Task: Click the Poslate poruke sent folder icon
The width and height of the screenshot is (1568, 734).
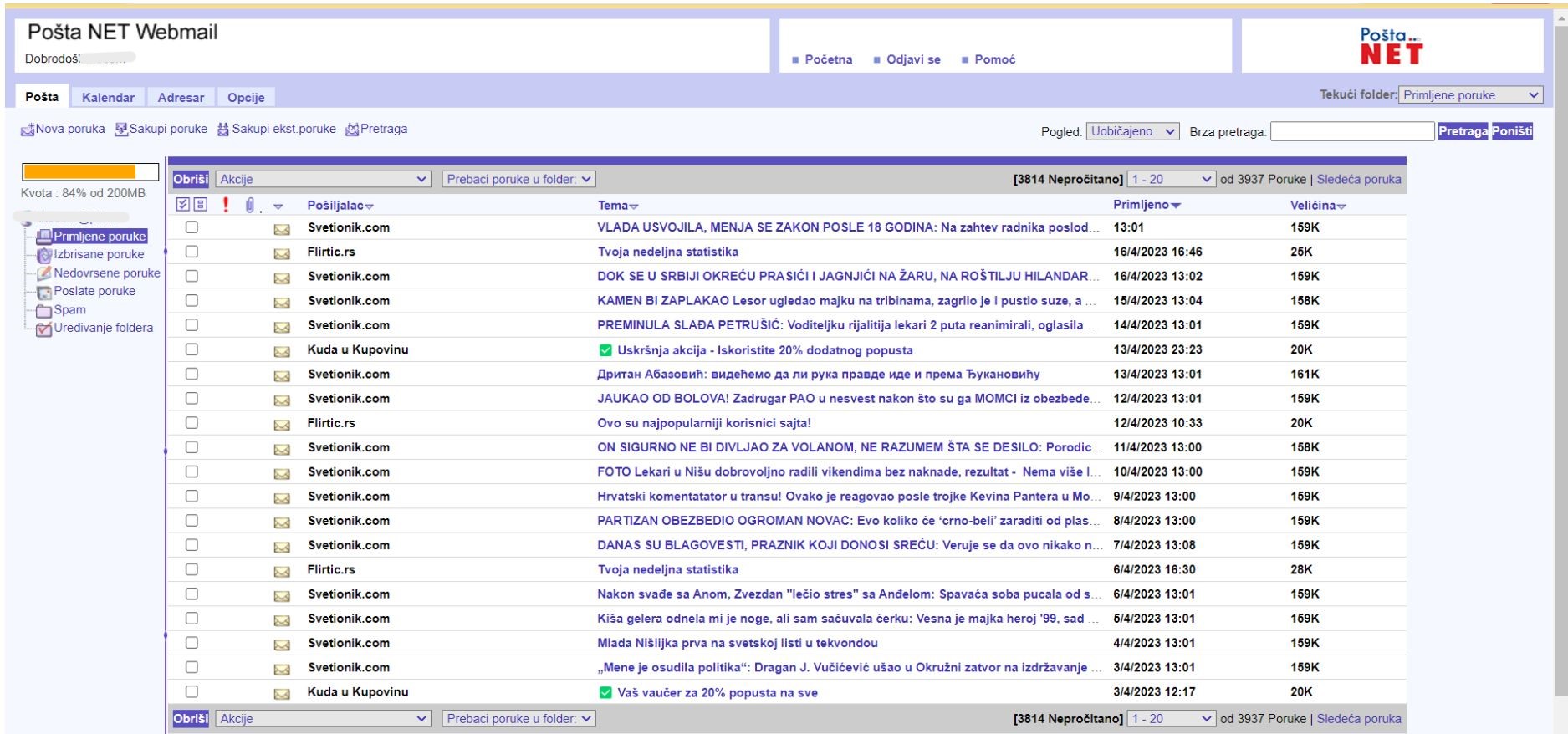Action: coord(44,292)
